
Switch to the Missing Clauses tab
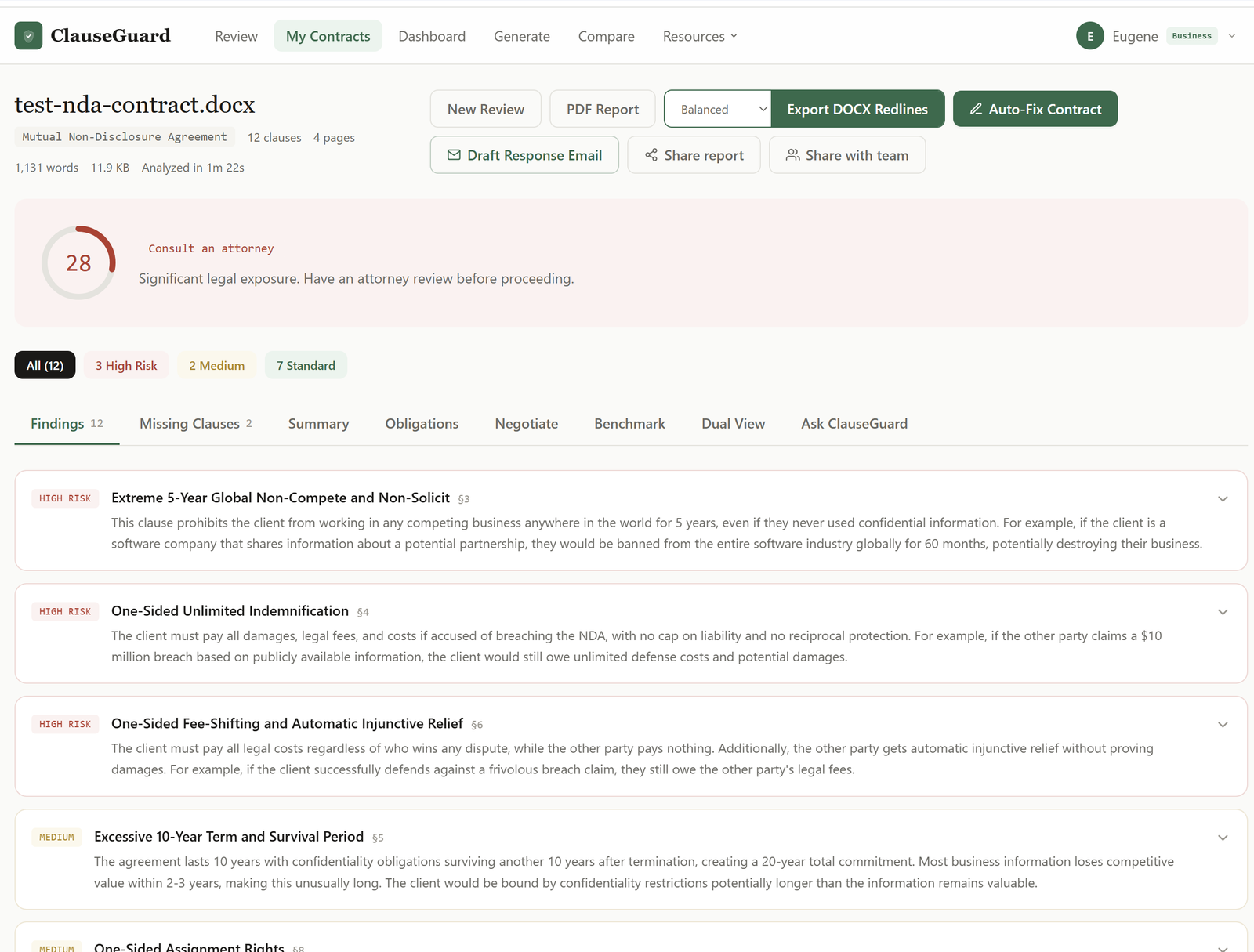coord(195,424)
